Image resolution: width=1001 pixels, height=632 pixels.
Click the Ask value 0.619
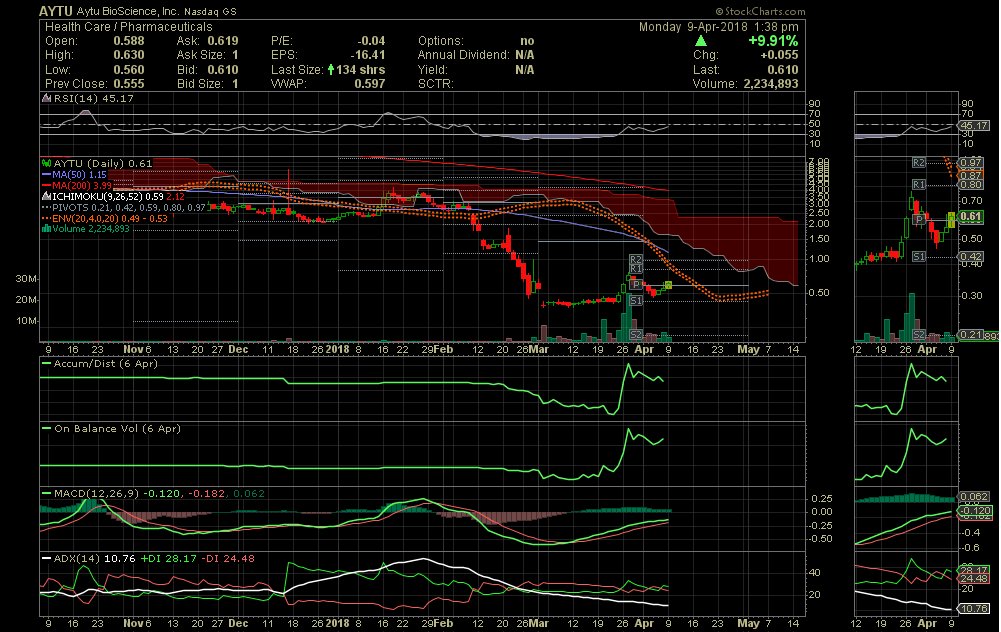[223, 41]
